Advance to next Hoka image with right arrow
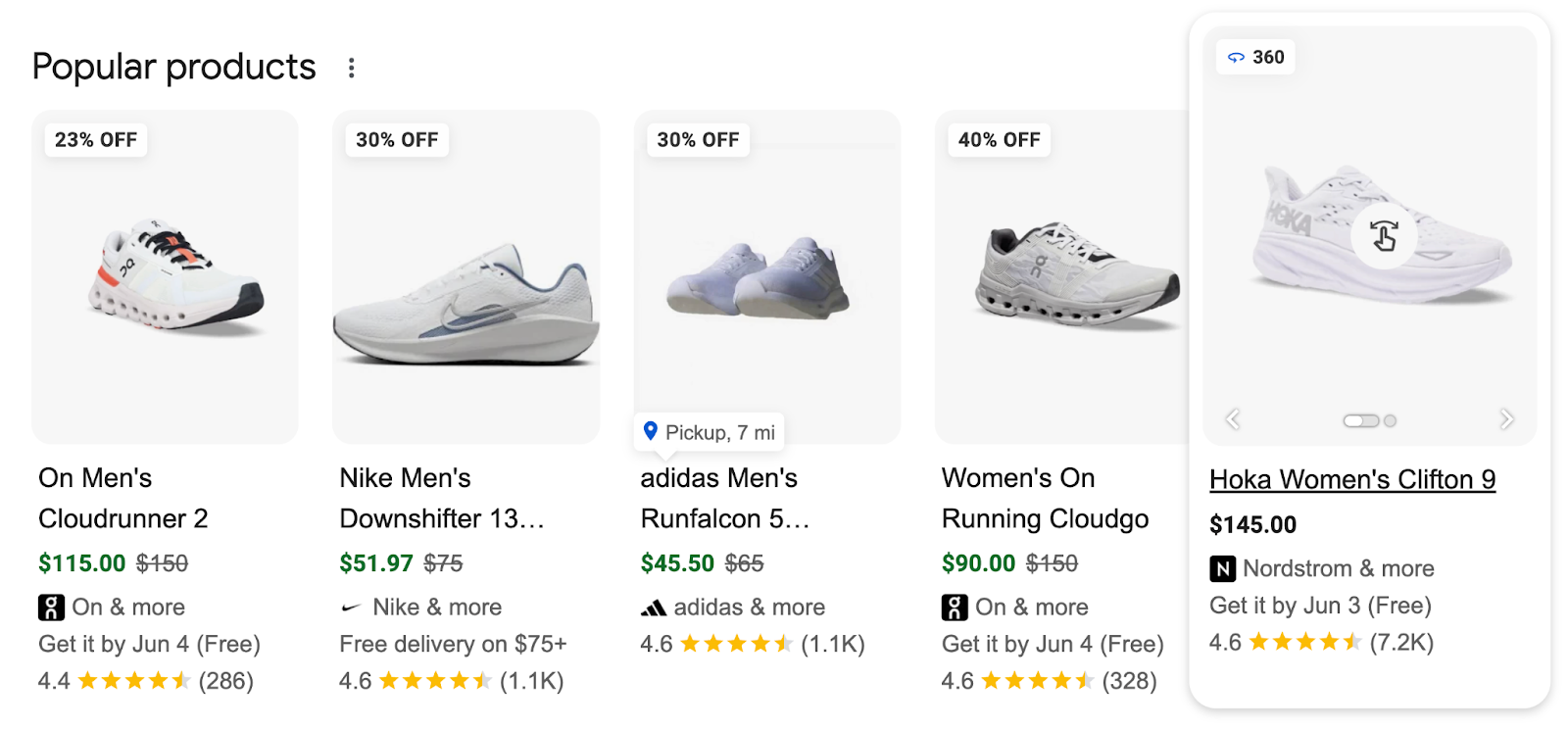The height and width of the screenshot is (730, 1568). (x=1506, y=418)
